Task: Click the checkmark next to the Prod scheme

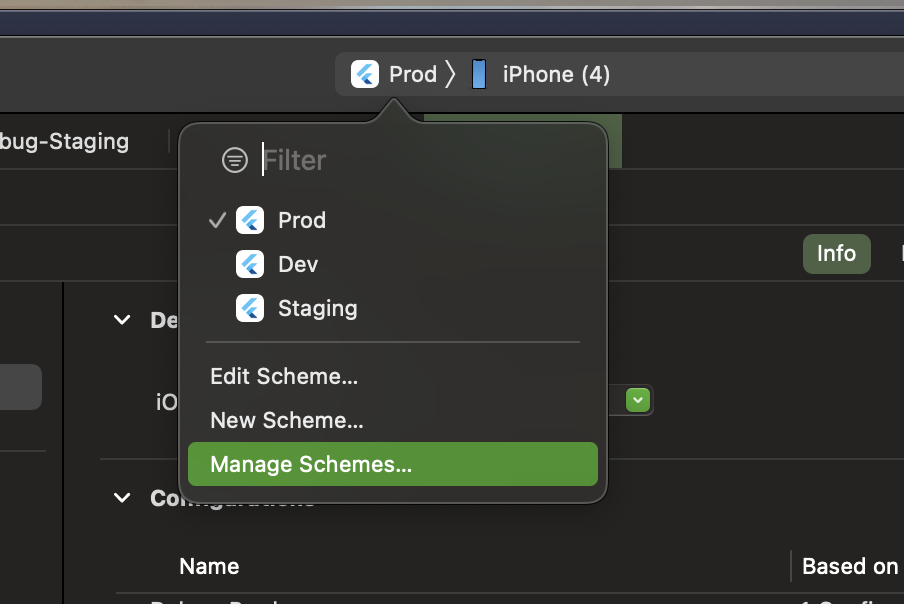Action: (217, 220)
